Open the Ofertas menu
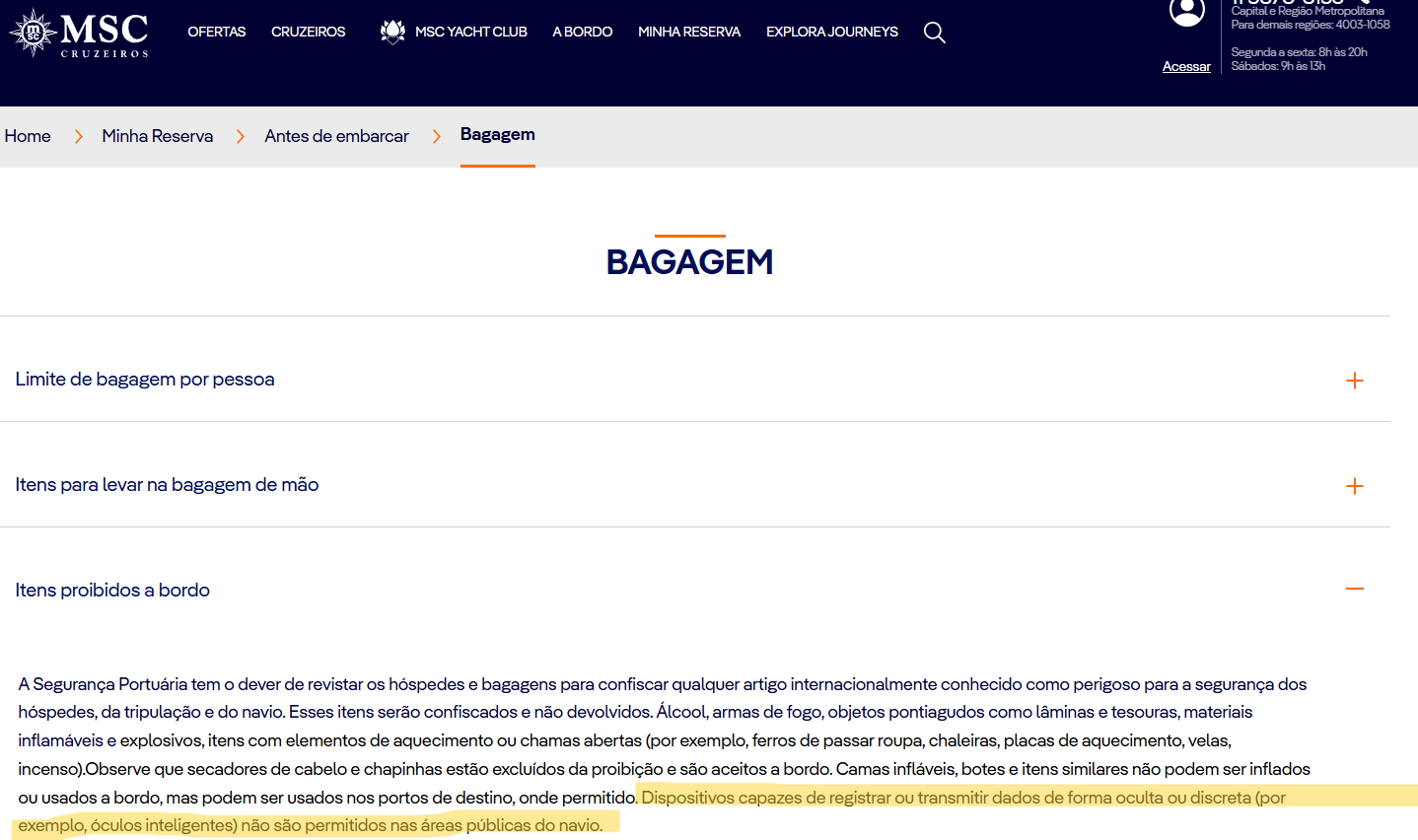Viewport: 1418px width, 840px height. click(x=217, y=32)
